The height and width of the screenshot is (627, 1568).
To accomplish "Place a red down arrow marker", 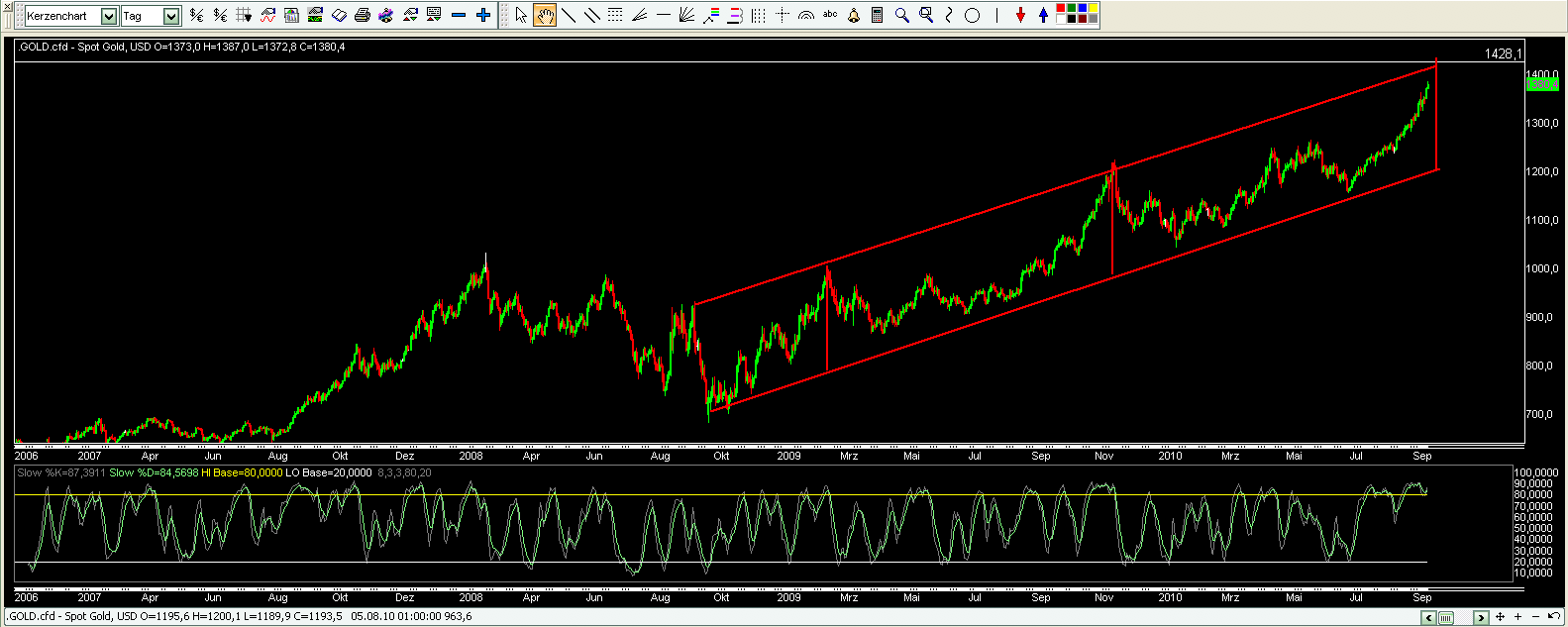I will point(1021,15).
